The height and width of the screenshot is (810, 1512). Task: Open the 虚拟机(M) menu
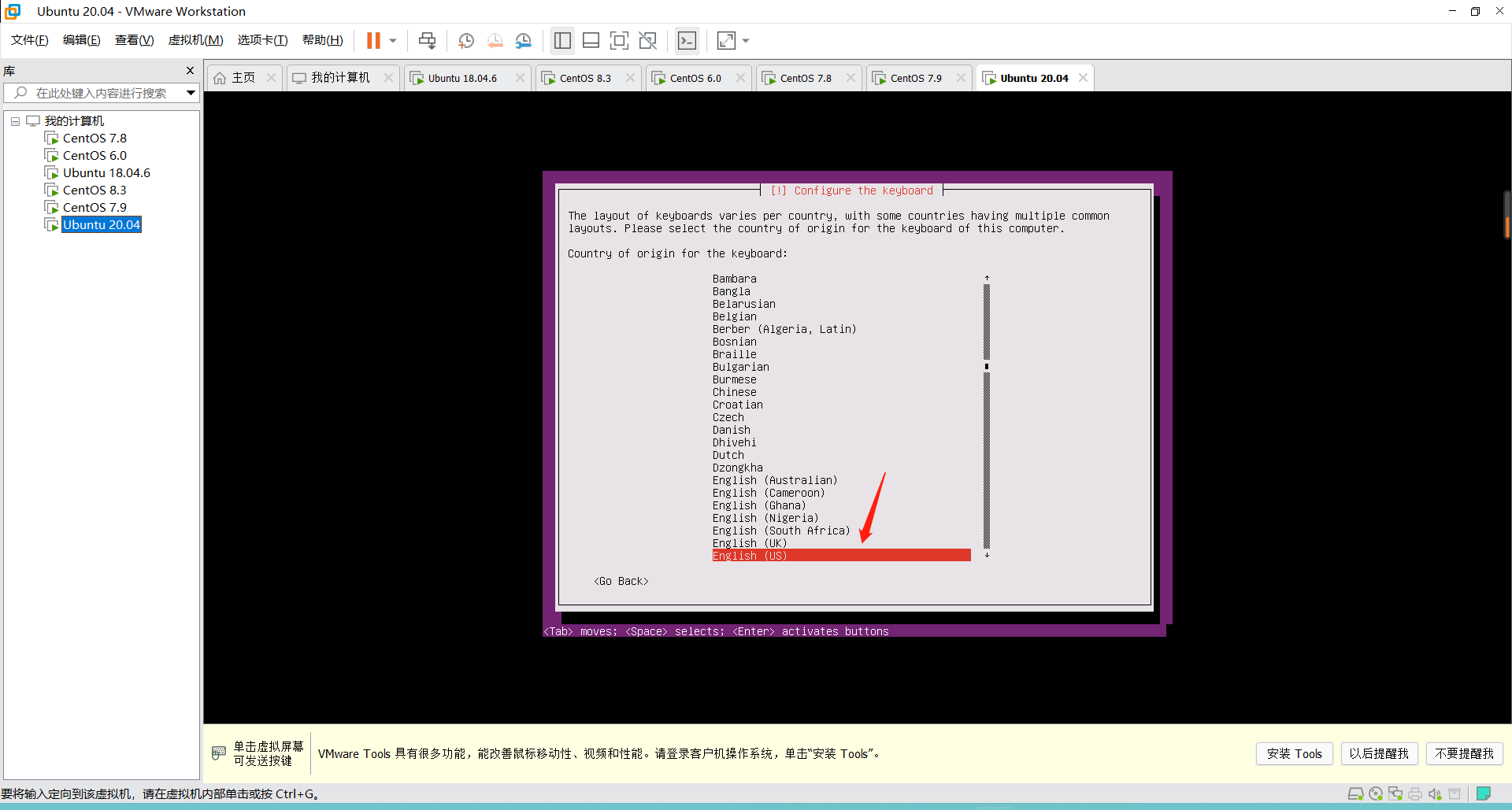point(196,40)
